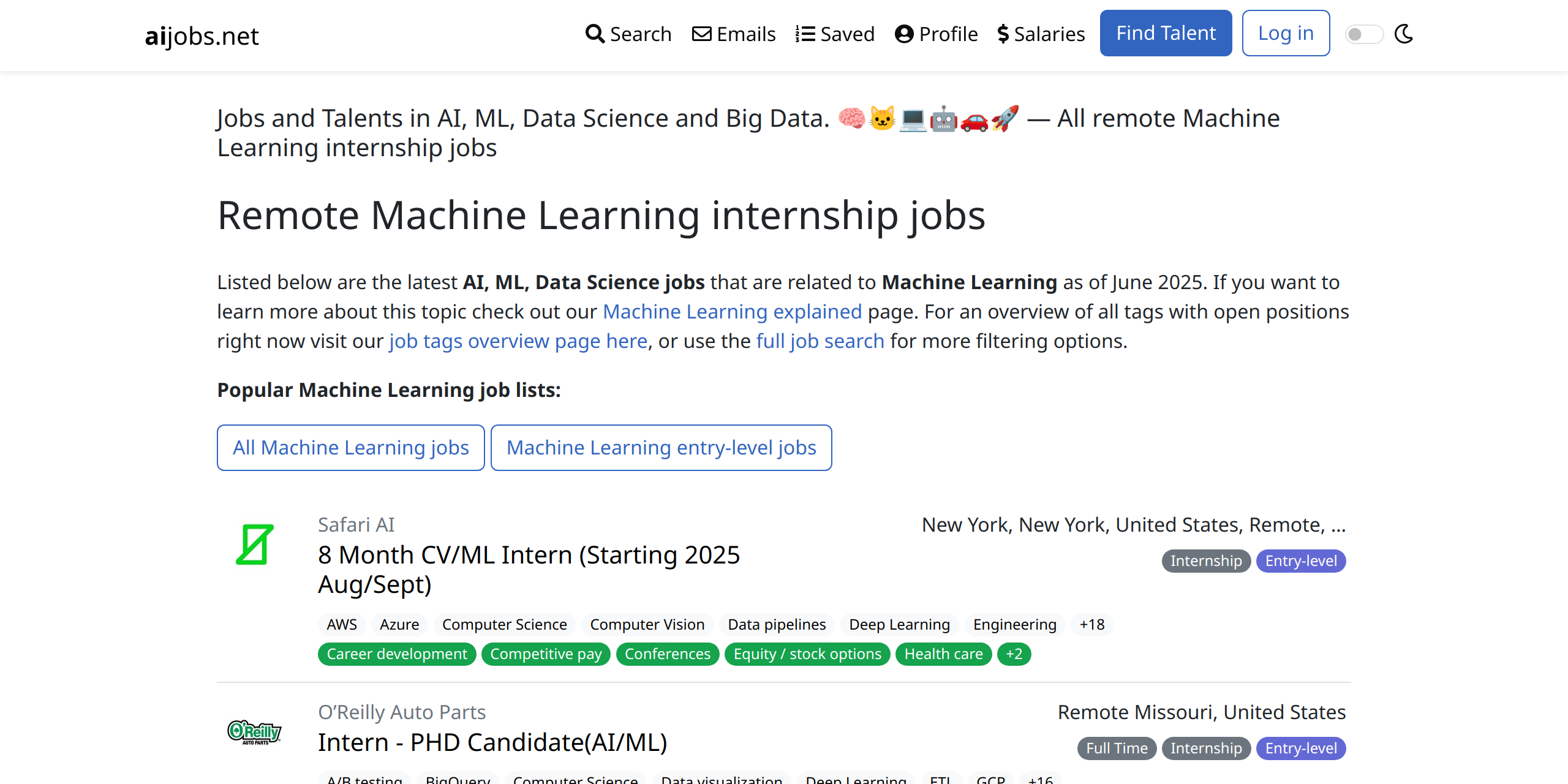The height and width of the screenshot is (784, 1568).
Task: Open All Machine Learning jobs list
Action: coord(351,448)
